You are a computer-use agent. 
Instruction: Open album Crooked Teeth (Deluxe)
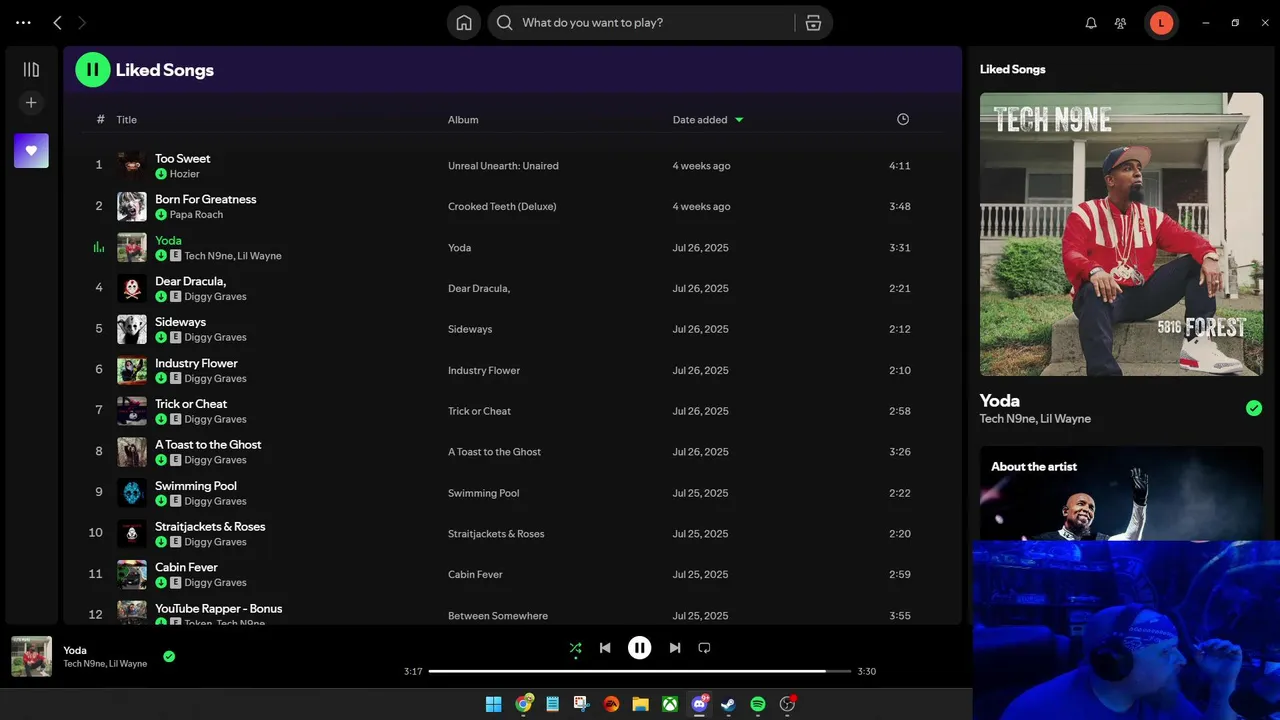click(x=502, y=207)
